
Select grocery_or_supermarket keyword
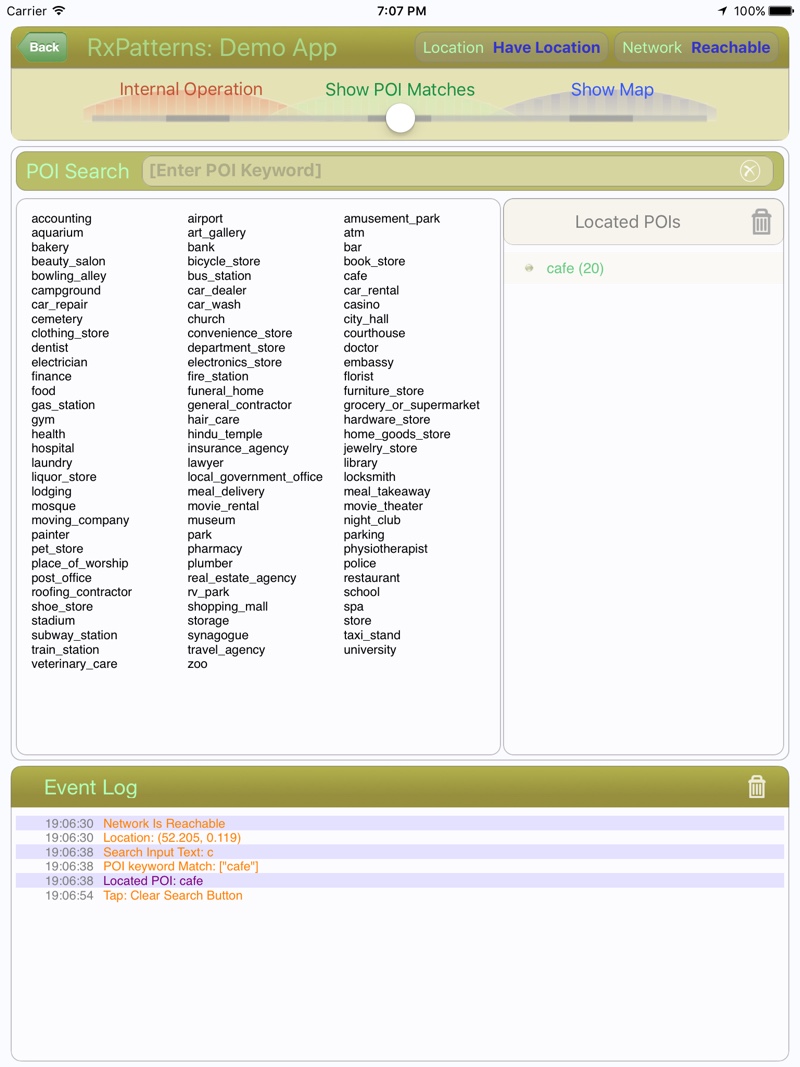point(411,405)
